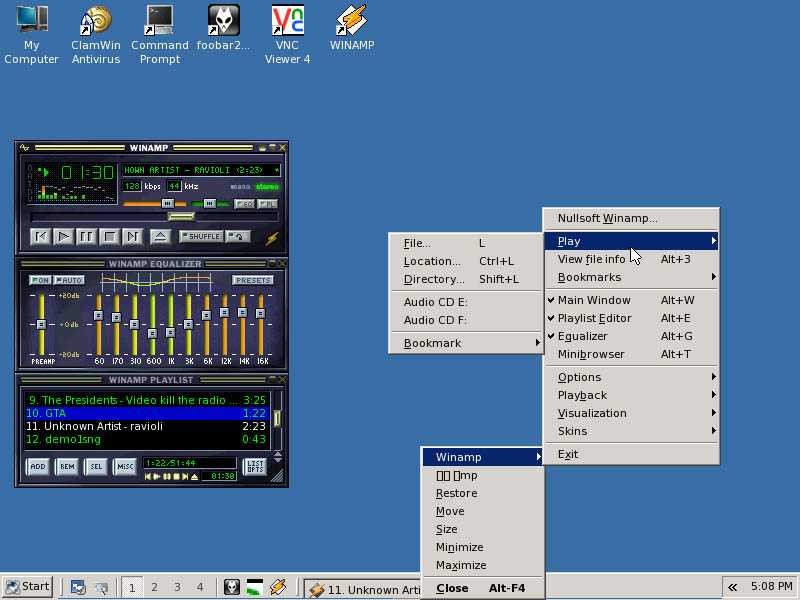Click the eject open-file button
This screenshot has height=600, width=800.
pos(160,237)
